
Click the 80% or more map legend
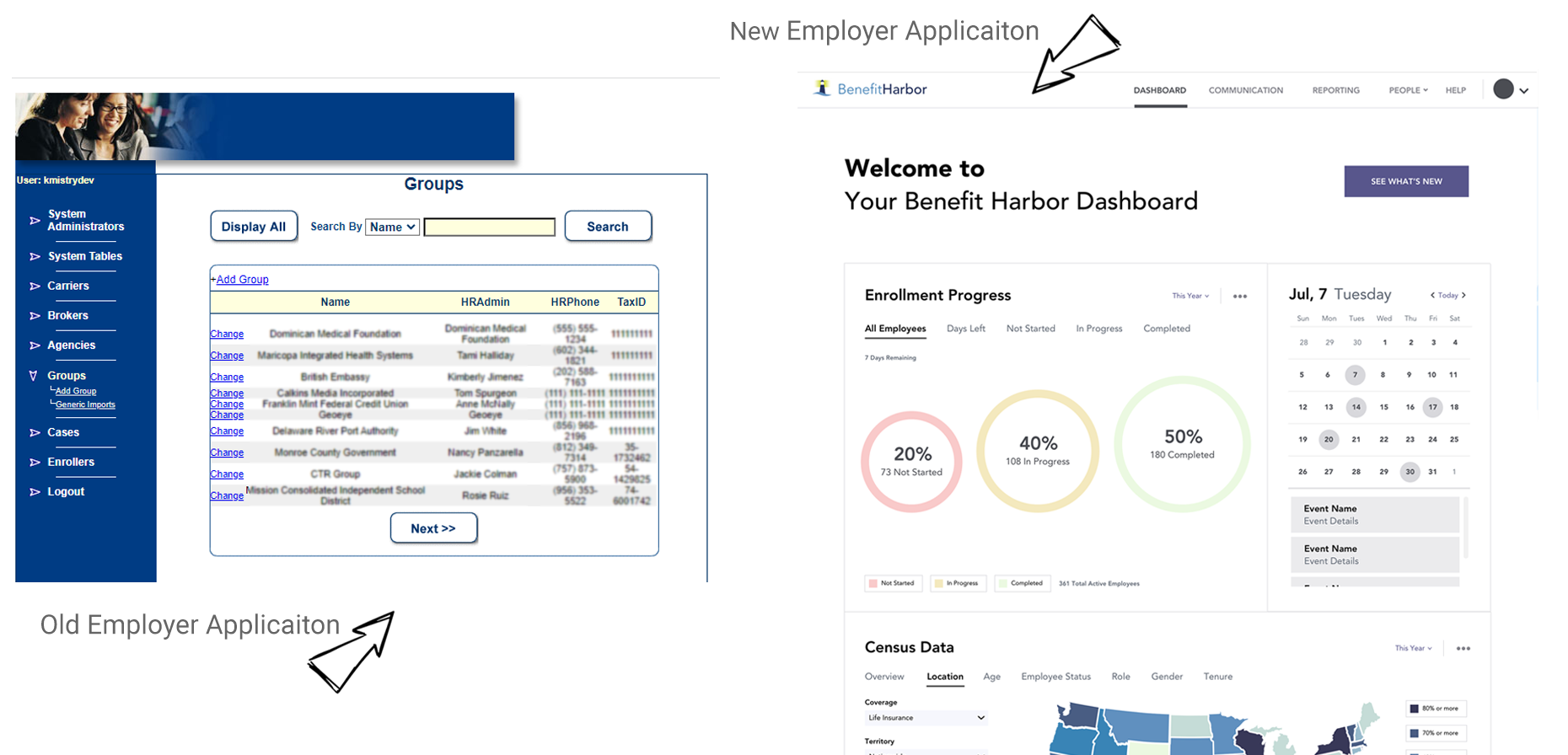(1436, 709)
